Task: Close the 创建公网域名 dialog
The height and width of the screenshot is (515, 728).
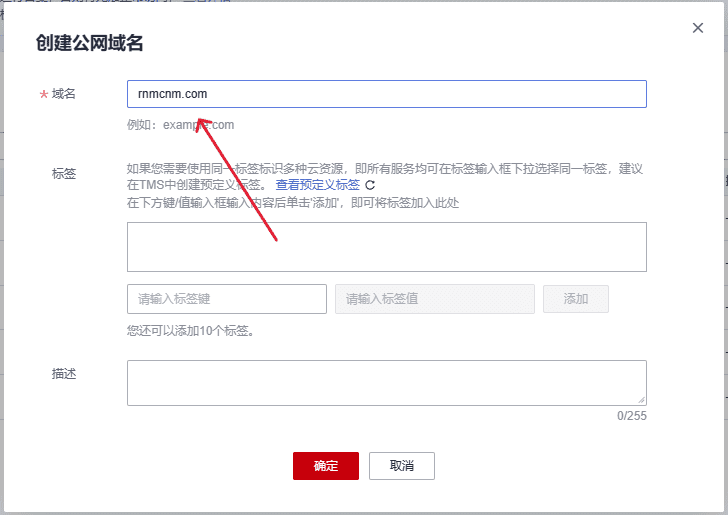Action: 697,28
